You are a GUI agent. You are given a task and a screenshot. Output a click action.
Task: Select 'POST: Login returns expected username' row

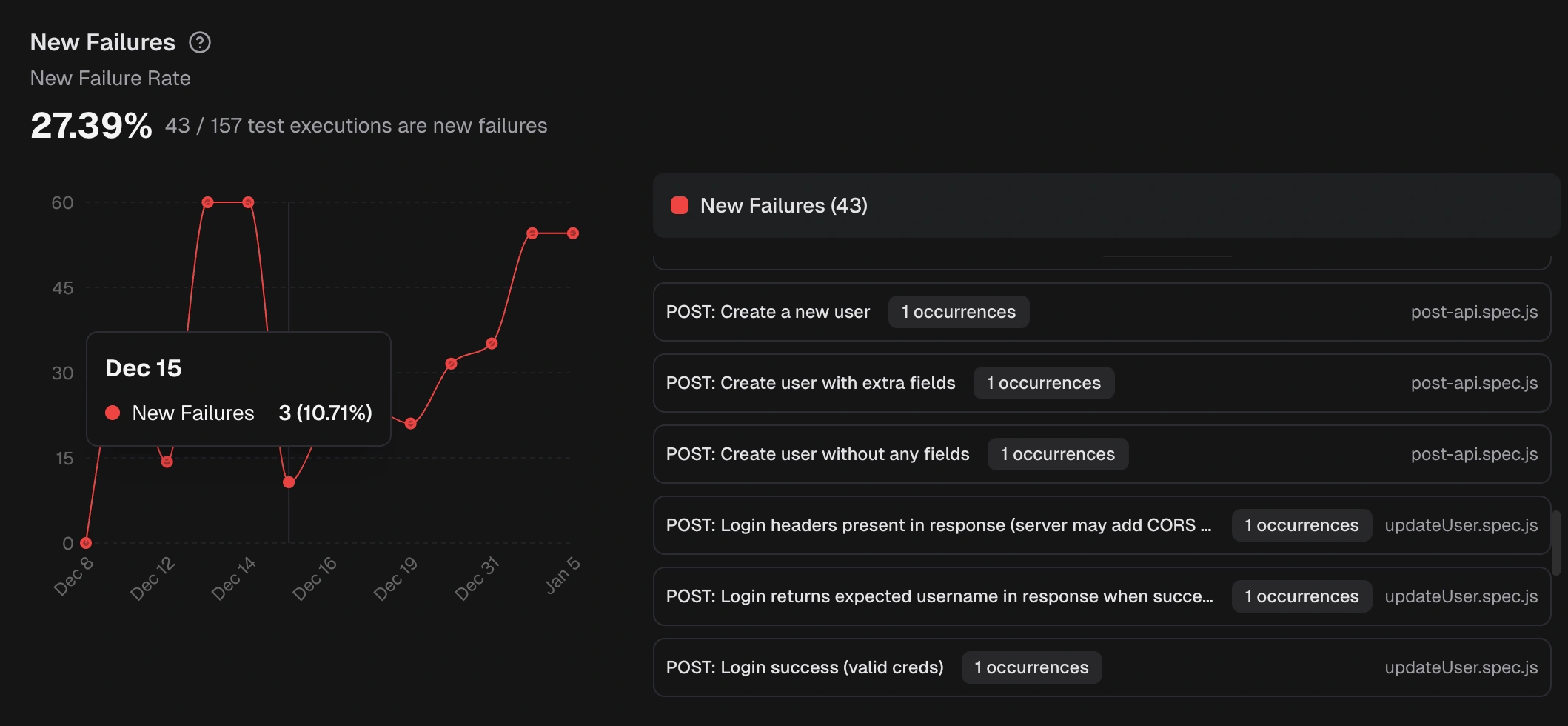click(x=939, y=596)
